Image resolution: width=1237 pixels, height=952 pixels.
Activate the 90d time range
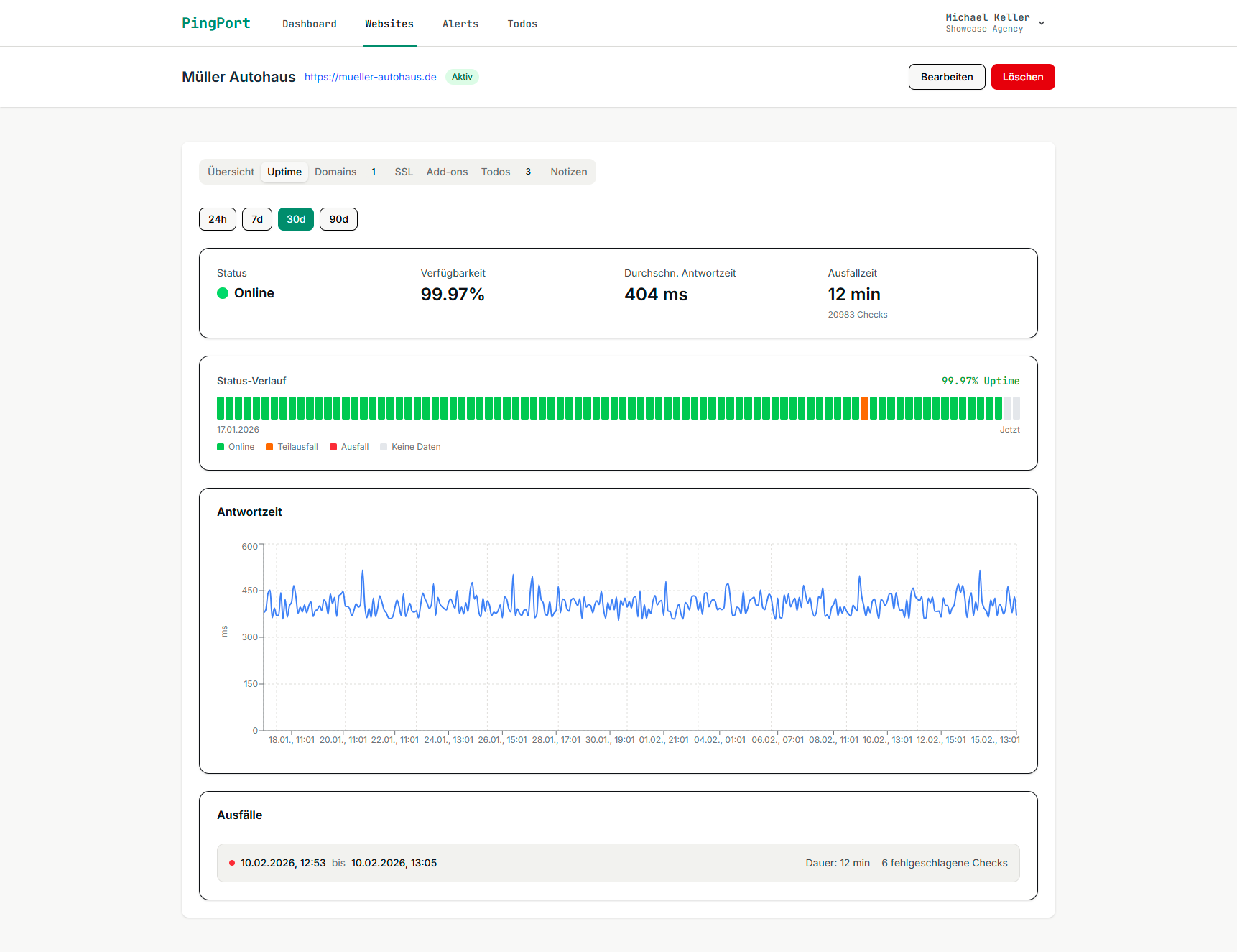pyautogui.click(x=338, y=219)
